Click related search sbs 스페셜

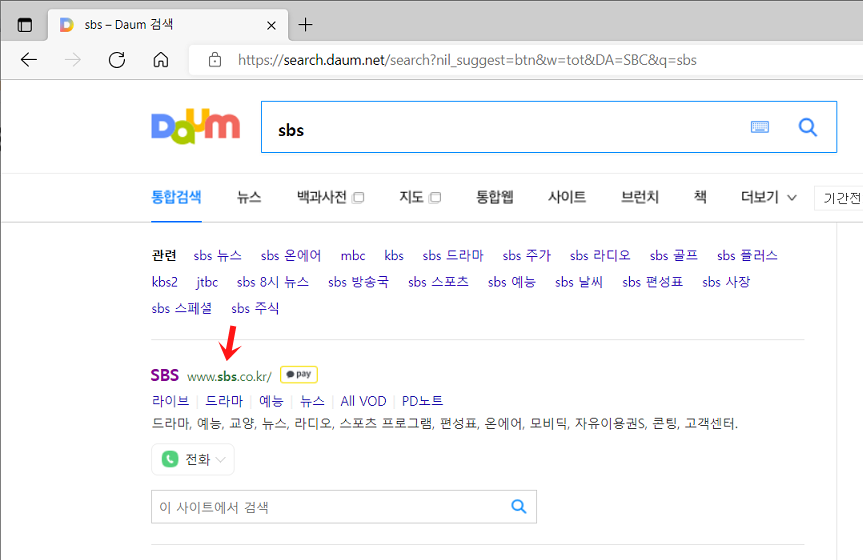[x=182, y=308]
